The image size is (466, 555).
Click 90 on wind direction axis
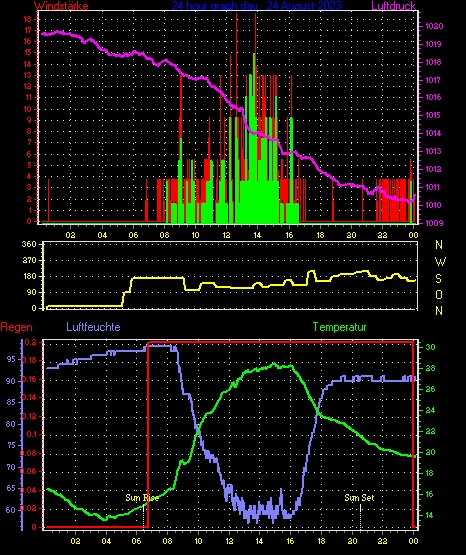click(31, 292)
